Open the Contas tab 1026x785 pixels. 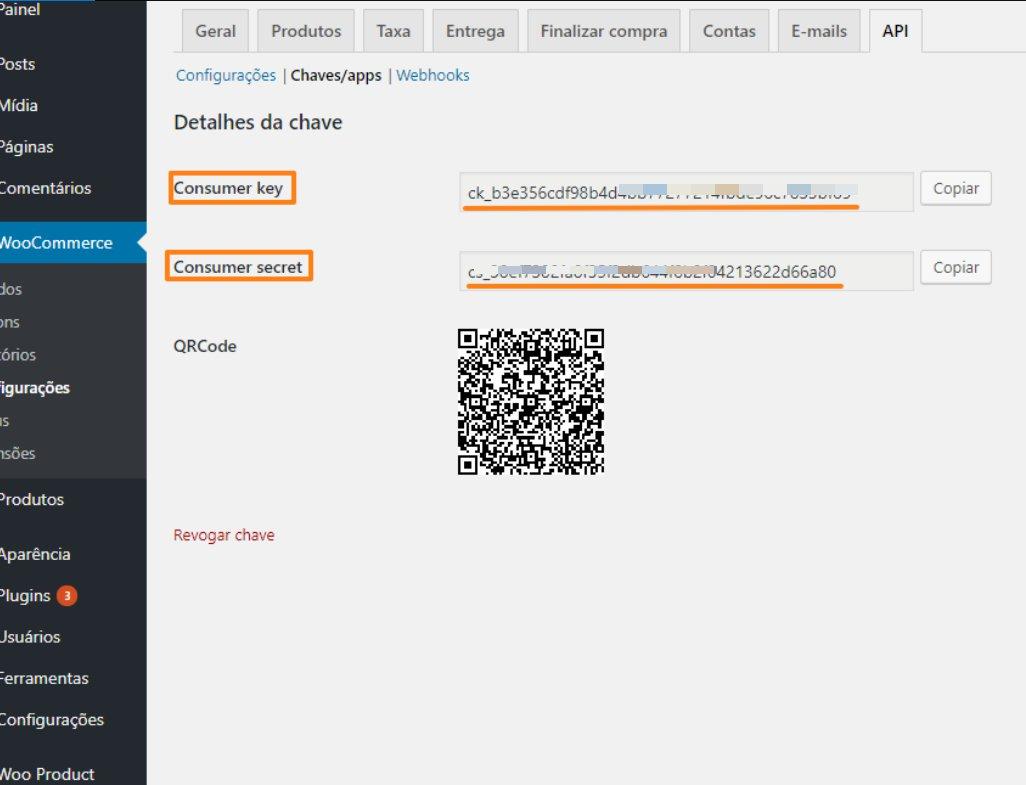click(x=729, y=31)
